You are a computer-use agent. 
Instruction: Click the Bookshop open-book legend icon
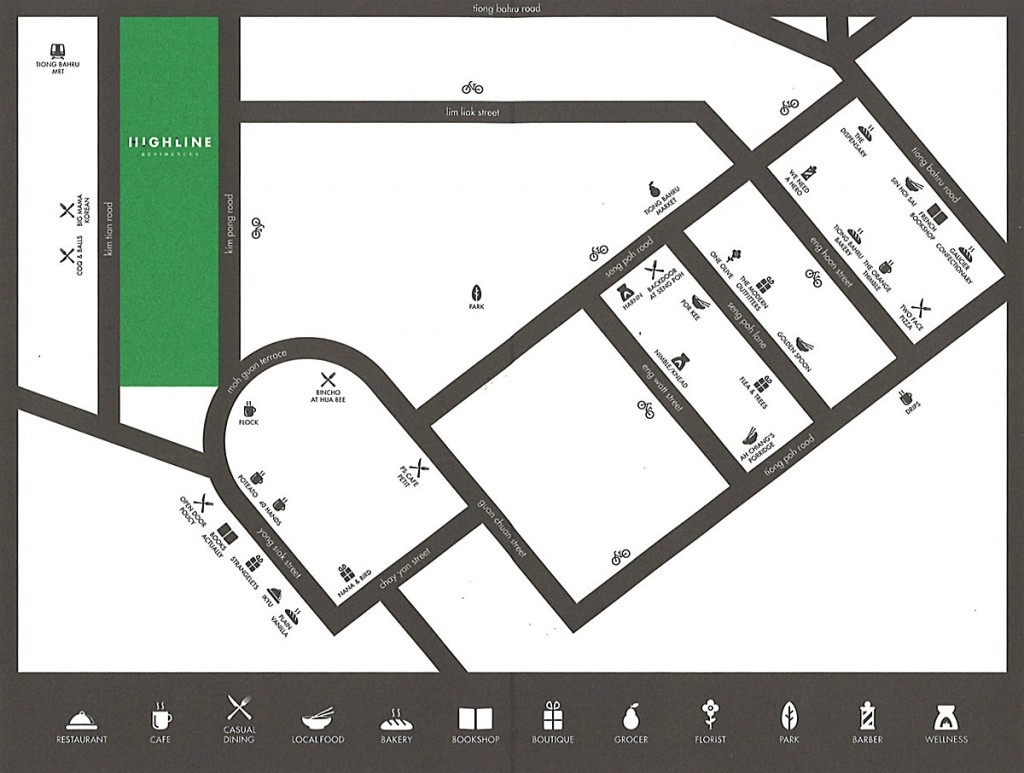click(474, 718)
